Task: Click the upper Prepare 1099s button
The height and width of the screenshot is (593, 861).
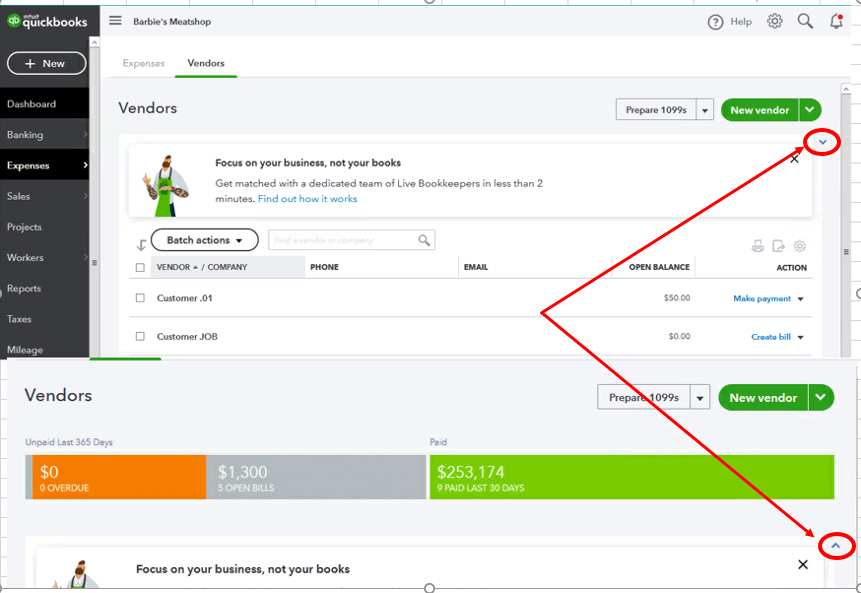Action: [x=656, y=110]
